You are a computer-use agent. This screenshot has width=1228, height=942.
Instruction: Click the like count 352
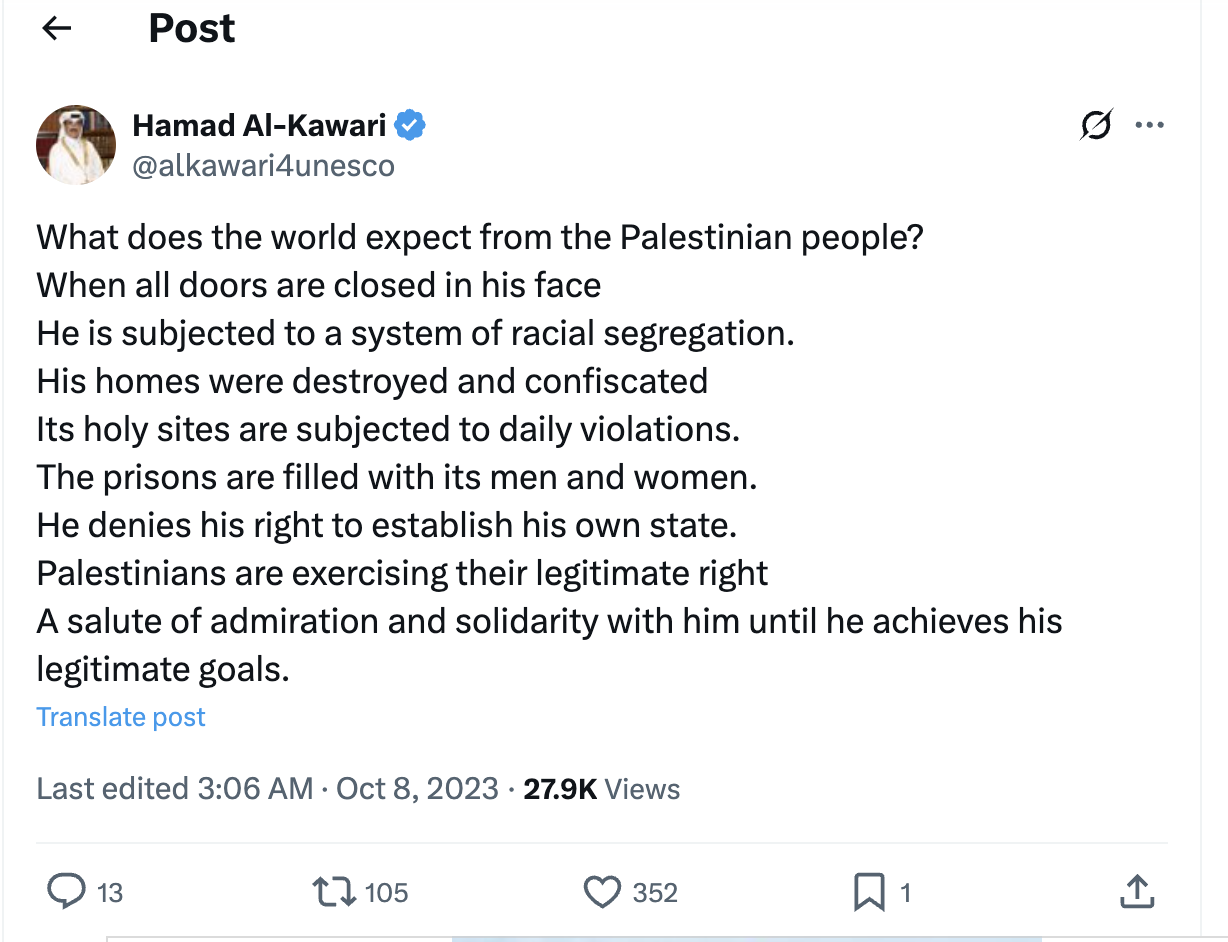[x=655, y=892]
